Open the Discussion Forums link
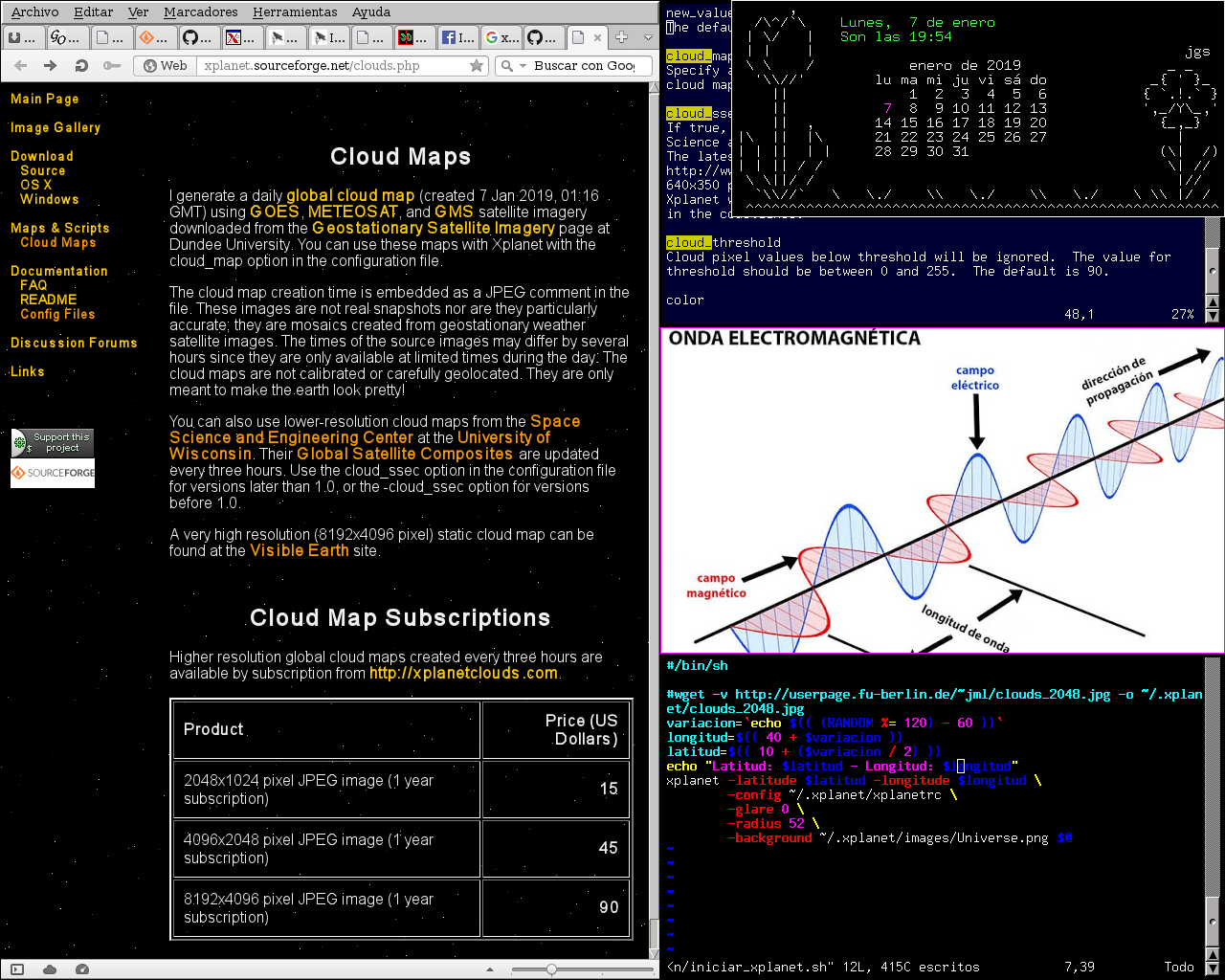1225x980 pixels. [74, 343]
